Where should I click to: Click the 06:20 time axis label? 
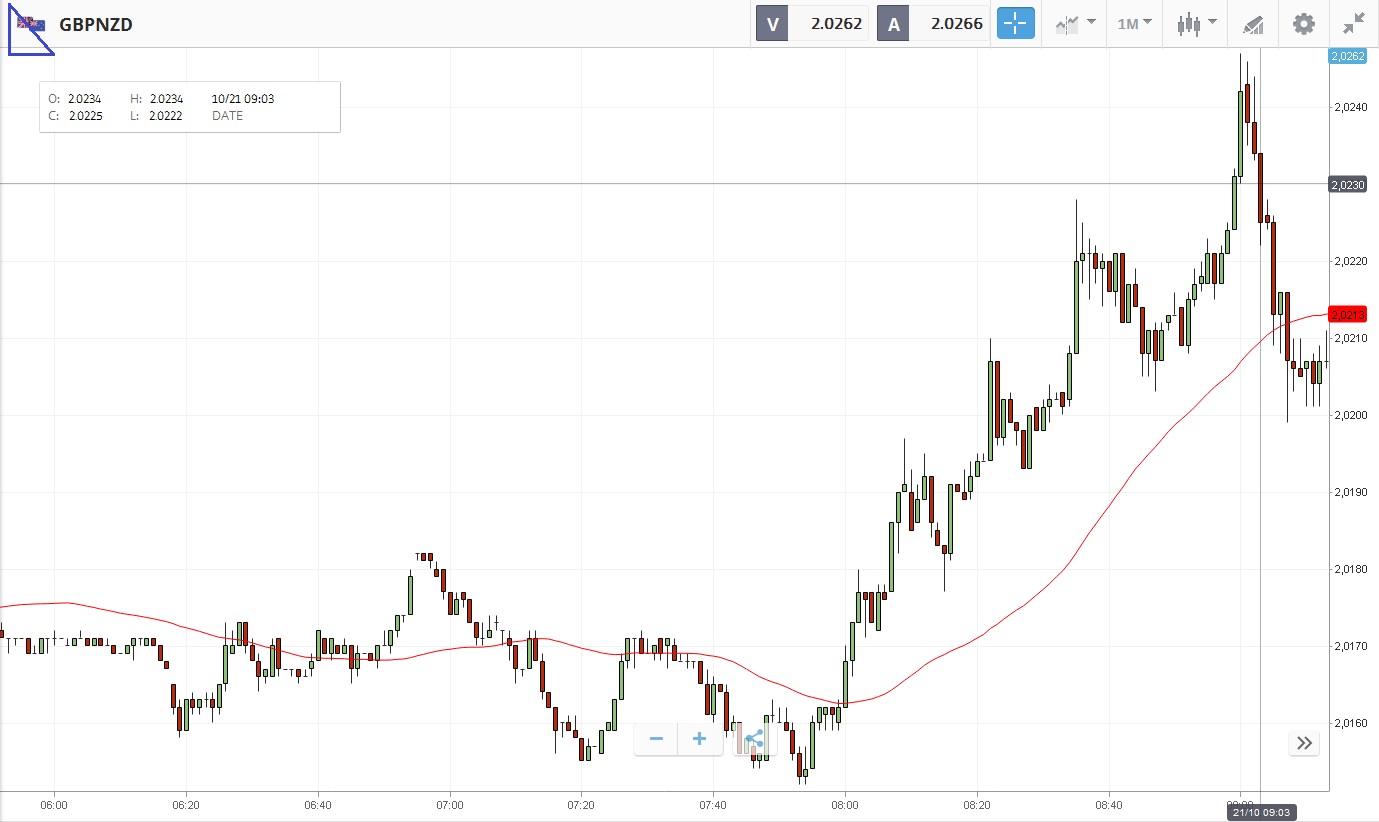pyautogui.click(x=186, y=804)
